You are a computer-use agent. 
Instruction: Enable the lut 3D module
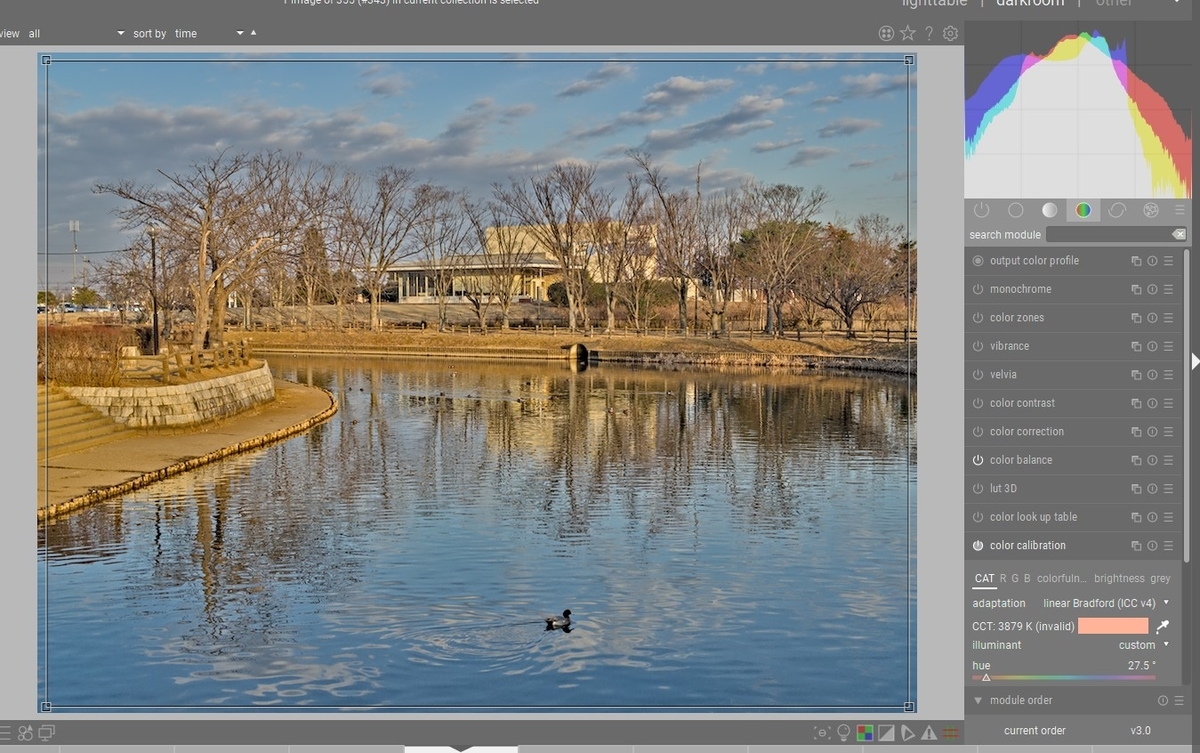pos(978,489)
